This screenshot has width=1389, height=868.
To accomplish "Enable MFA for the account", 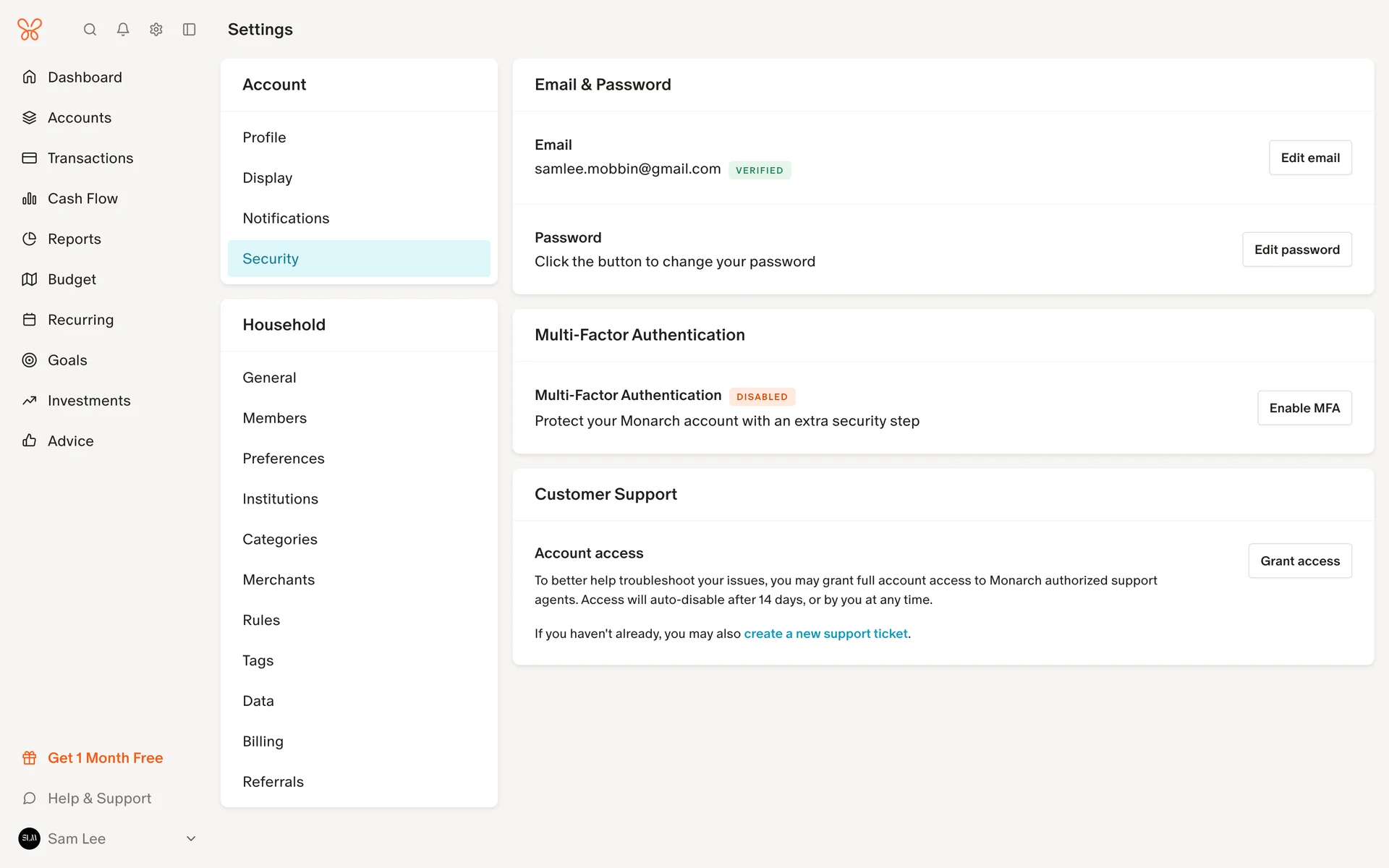I will 1304,408.
